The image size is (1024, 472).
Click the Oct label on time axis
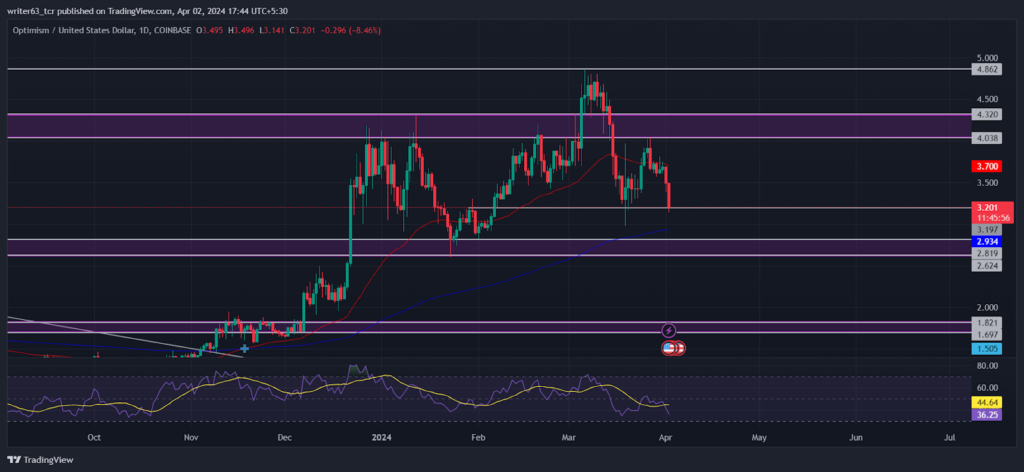click(x=93, y=437)
